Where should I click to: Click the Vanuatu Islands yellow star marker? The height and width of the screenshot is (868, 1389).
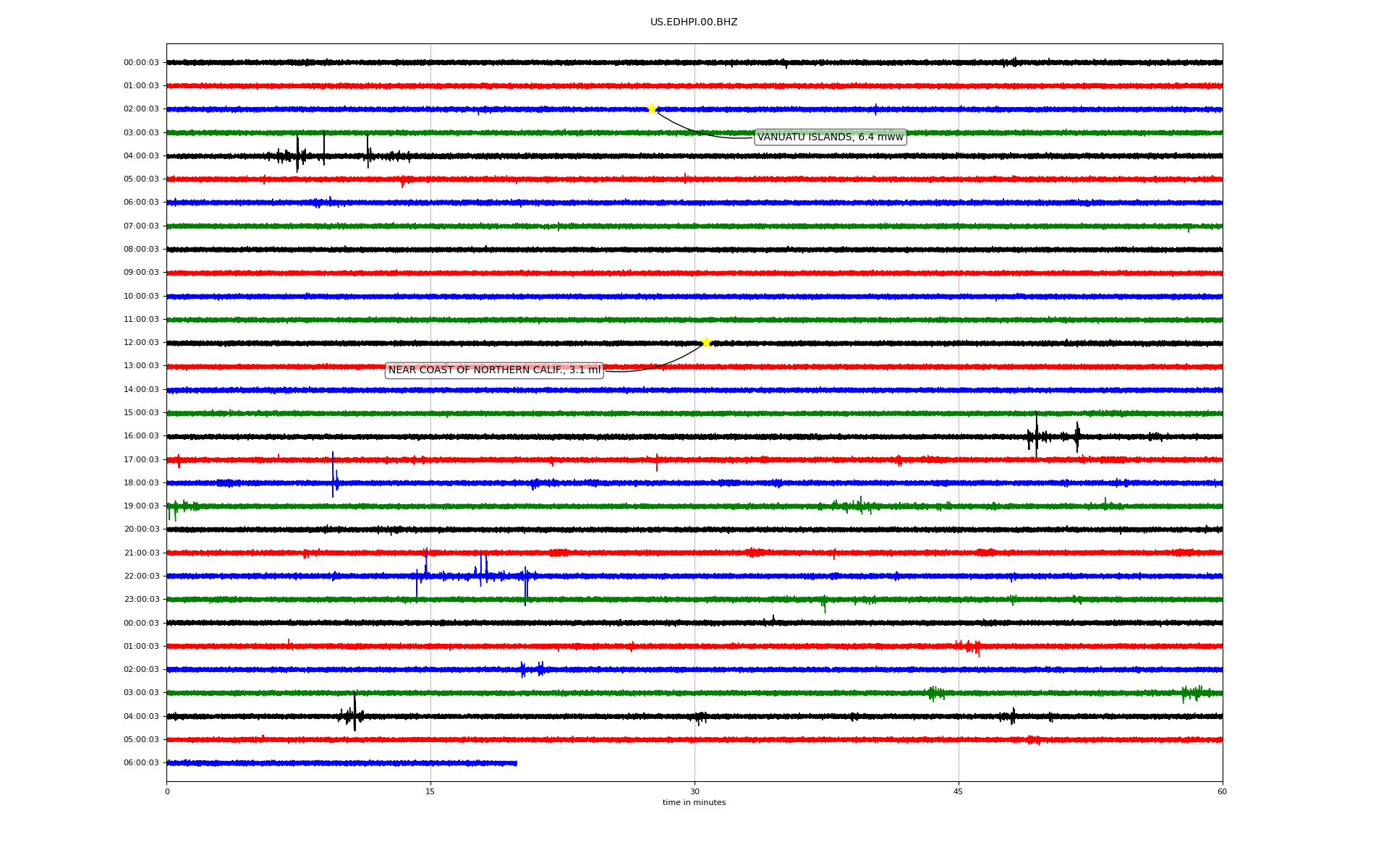point(652,109)
